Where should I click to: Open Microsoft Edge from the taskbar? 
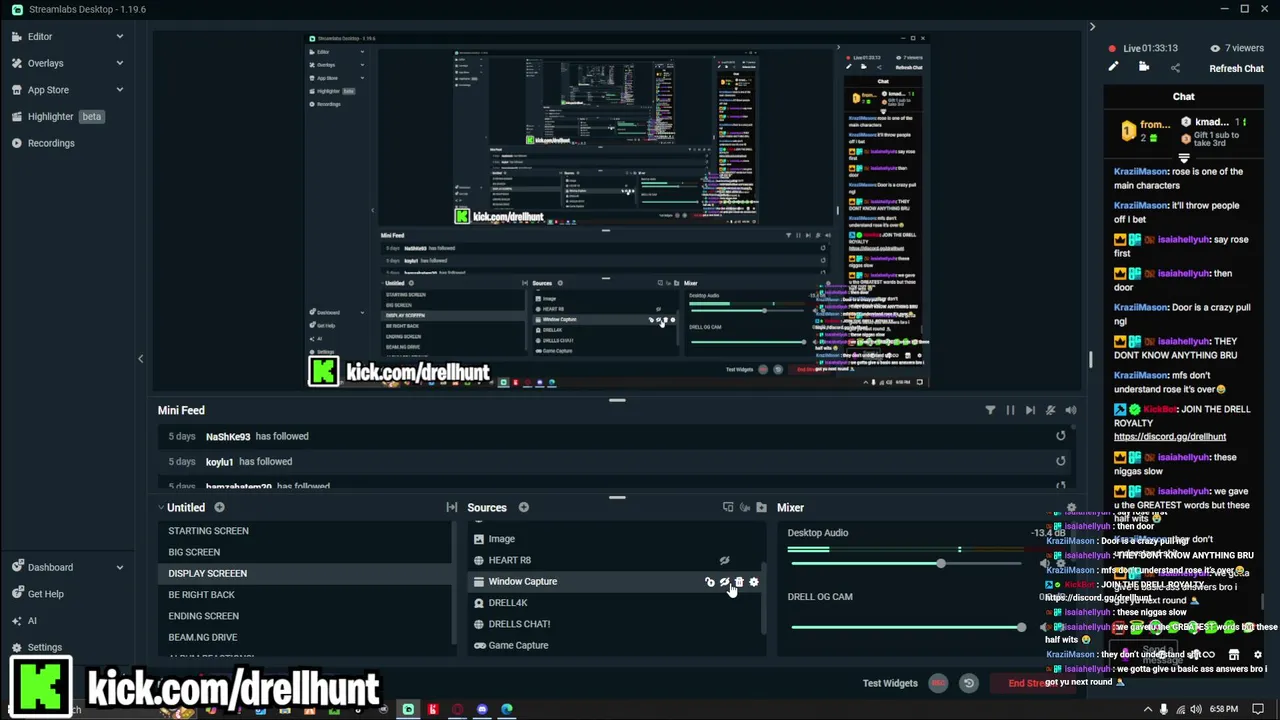pos(507,710)
